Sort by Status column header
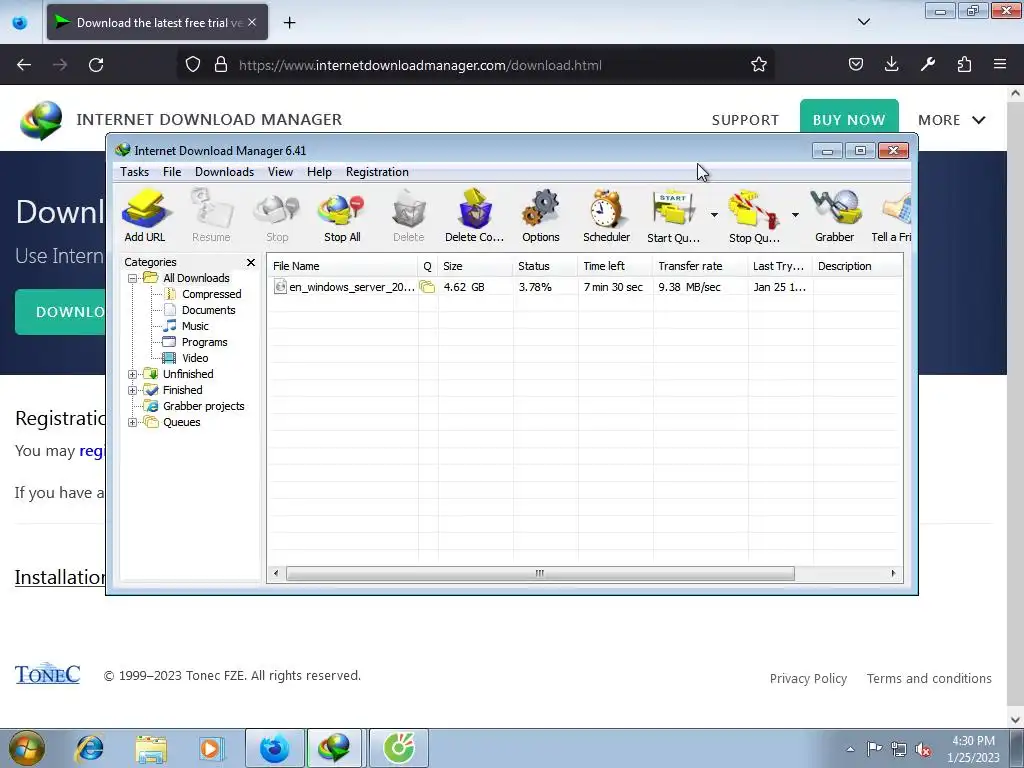Viewport: 1024px width, 768px height. pos(545,266)
